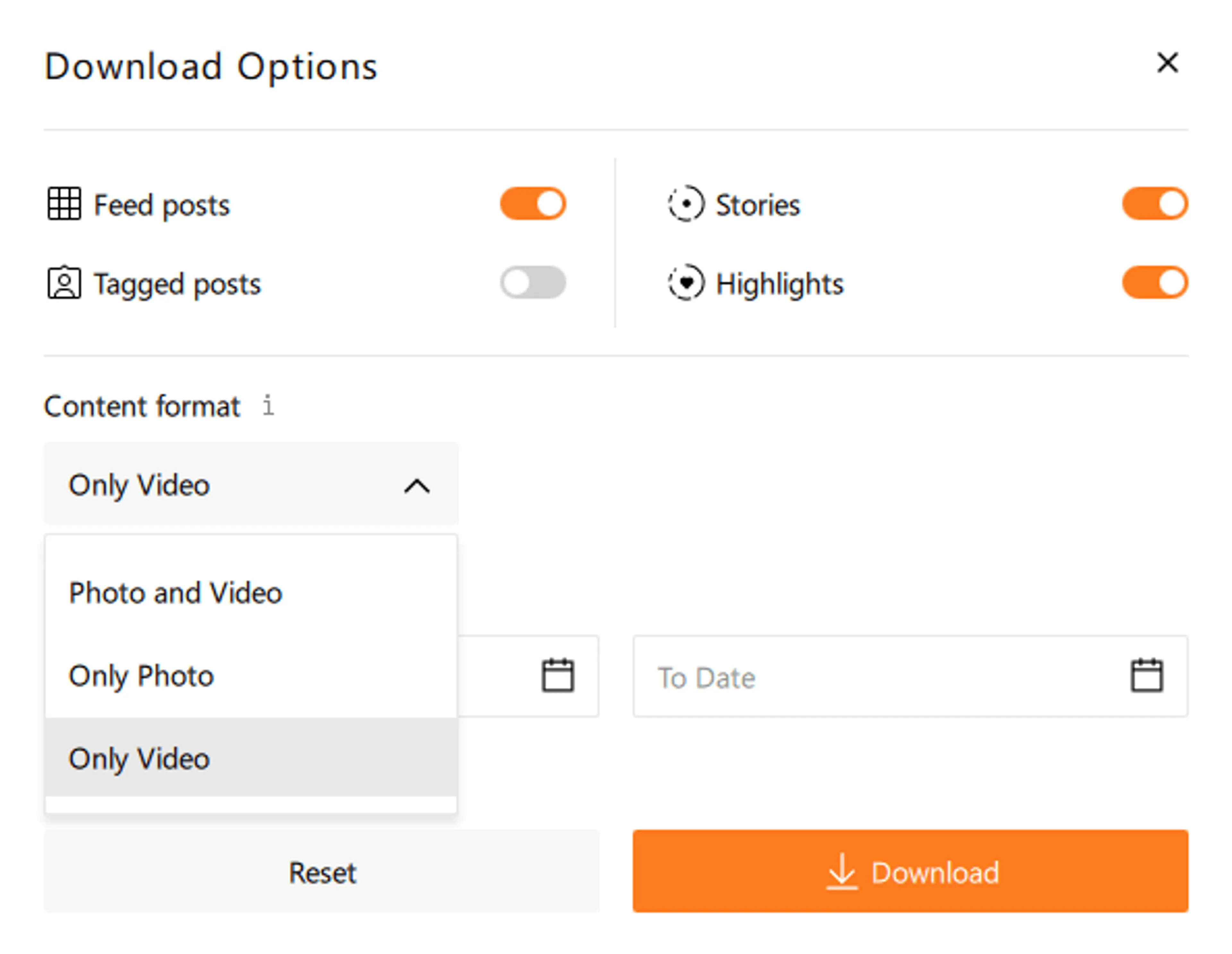Choose the Only Photo option
Image resolution: width=1232 pixels, height=954 pixels.
(x=141, y=675)
